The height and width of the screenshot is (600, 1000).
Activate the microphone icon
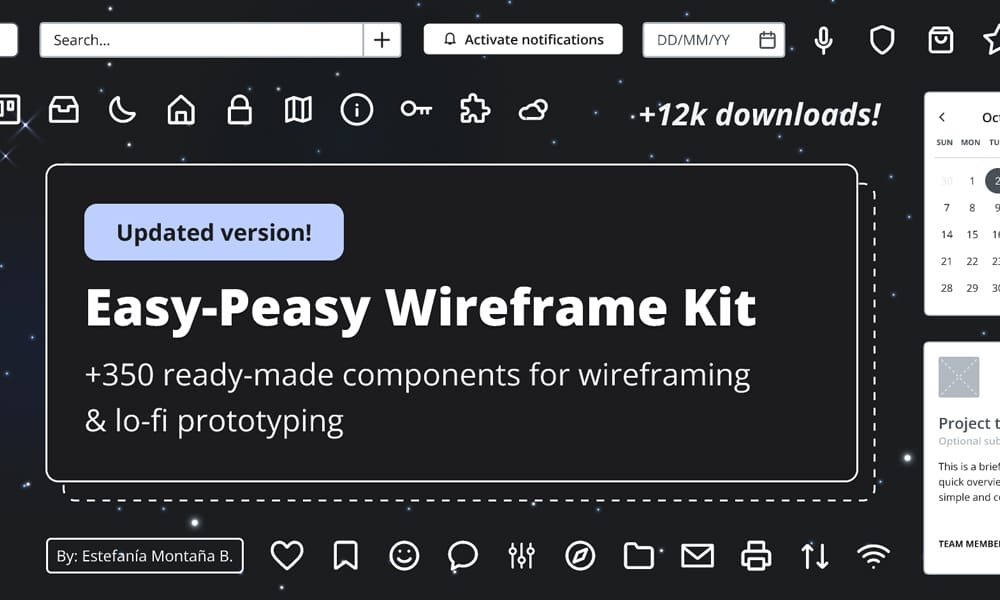click(x=822, y=40)
